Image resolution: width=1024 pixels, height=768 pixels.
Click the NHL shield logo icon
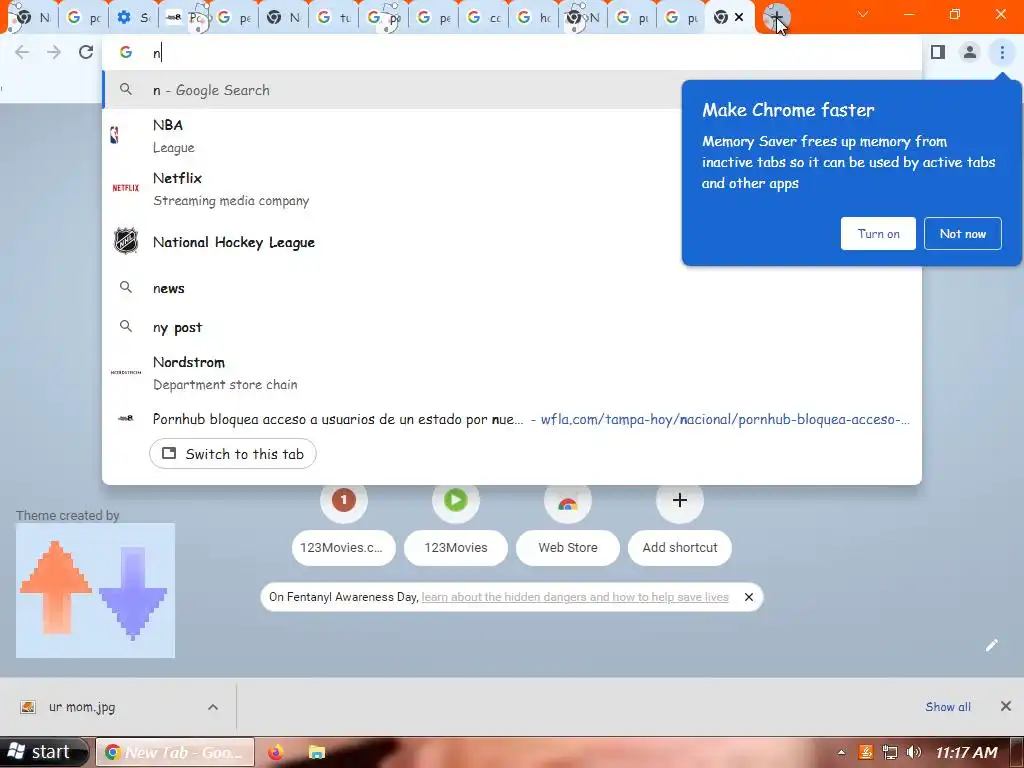pyautogui.click(x=125, y=241)
